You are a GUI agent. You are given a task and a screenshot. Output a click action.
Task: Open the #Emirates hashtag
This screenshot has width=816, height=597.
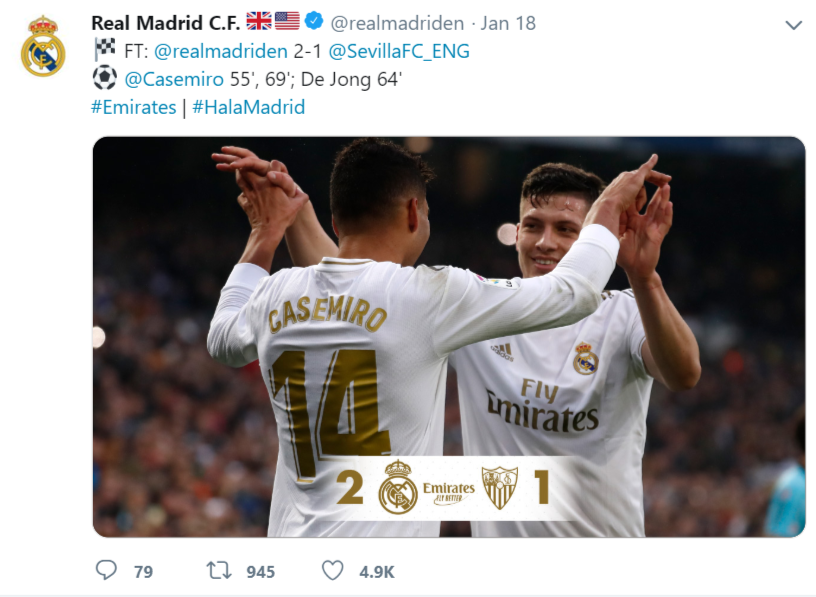tap(134, 107)
